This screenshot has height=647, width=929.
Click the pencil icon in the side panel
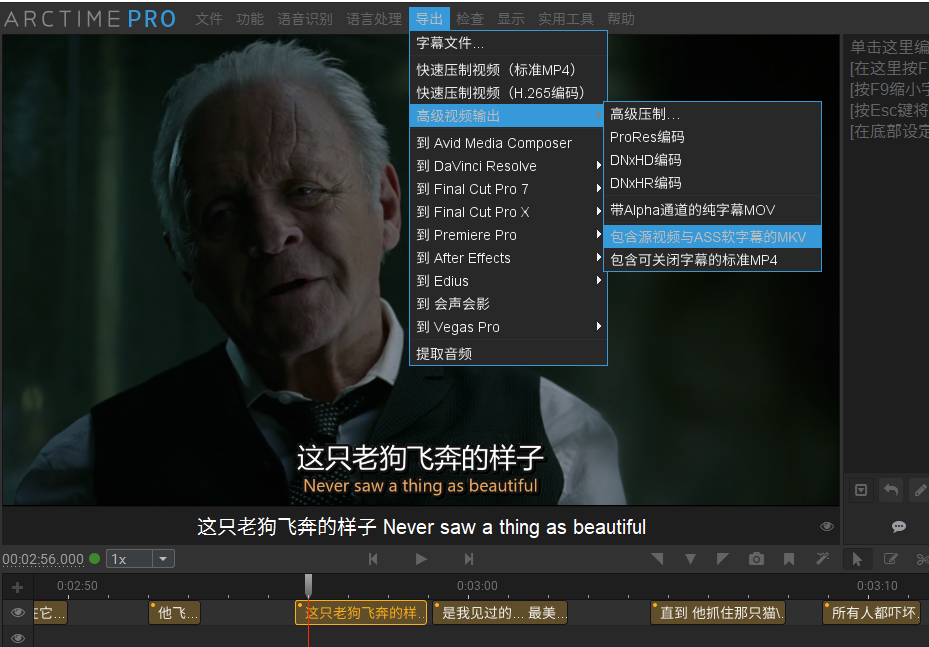coord(920,490)
